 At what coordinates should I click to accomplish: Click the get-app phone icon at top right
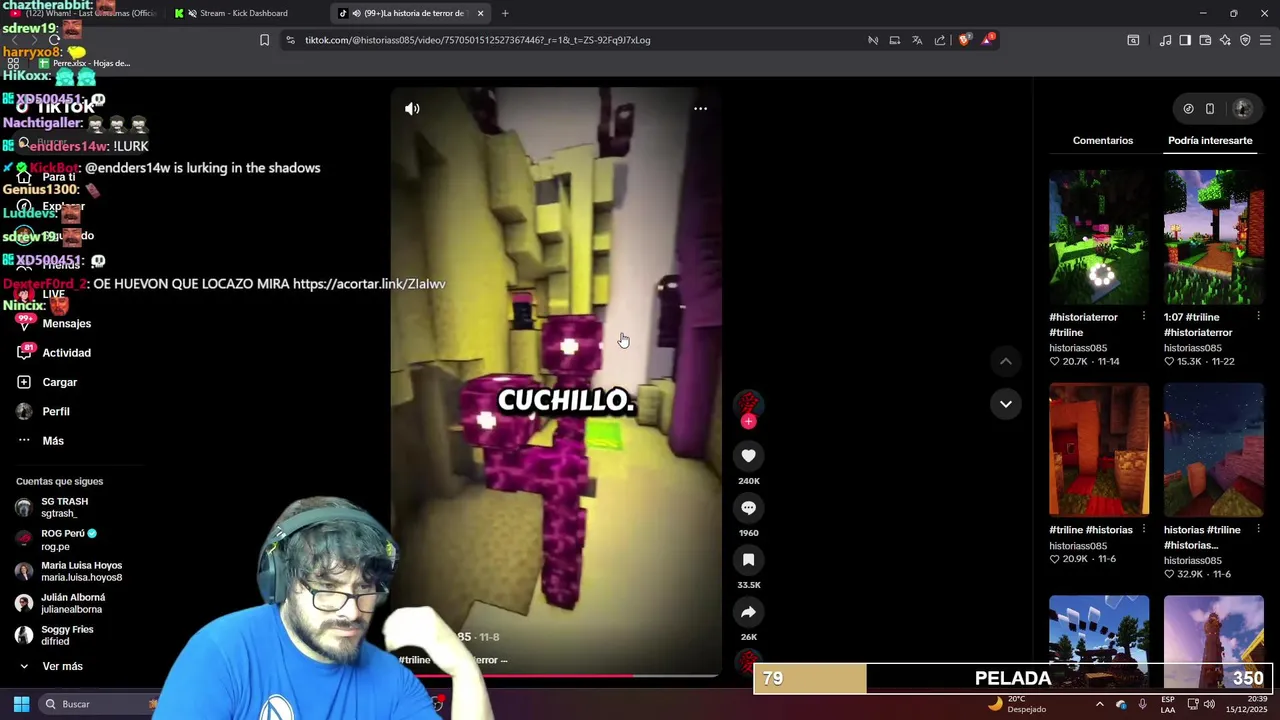coord(1210,108)
